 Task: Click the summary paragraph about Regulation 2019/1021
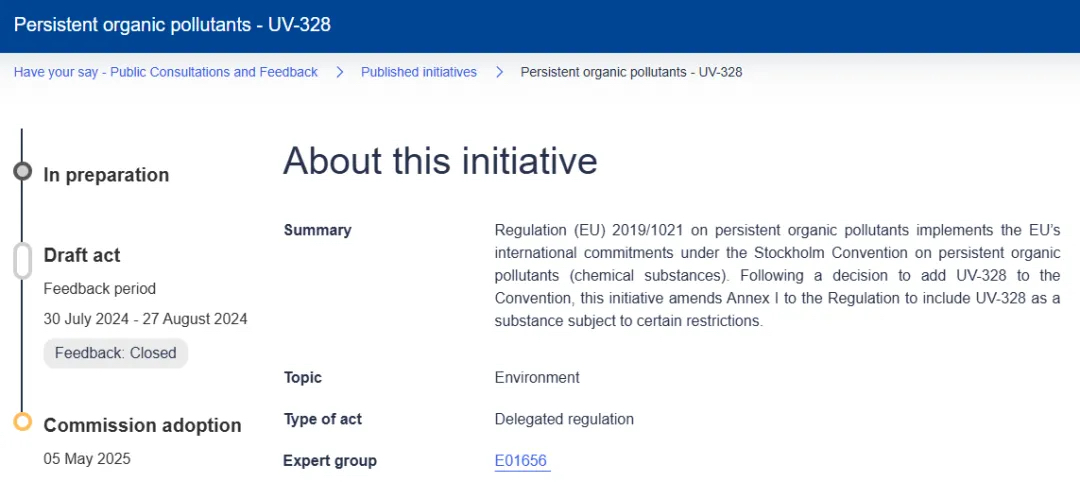[777, 276]
